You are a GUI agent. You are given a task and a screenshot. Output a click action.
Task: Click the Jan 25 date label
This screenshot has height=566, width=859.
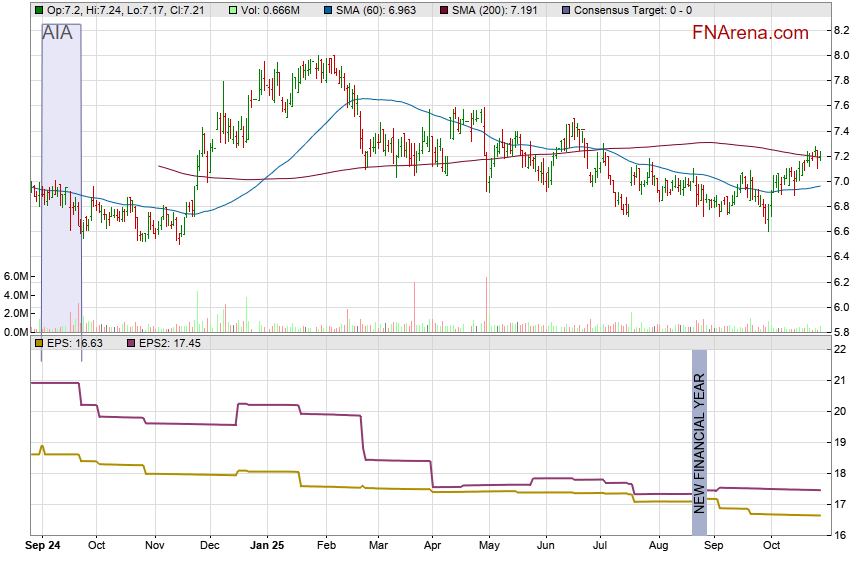click(266, 546)
